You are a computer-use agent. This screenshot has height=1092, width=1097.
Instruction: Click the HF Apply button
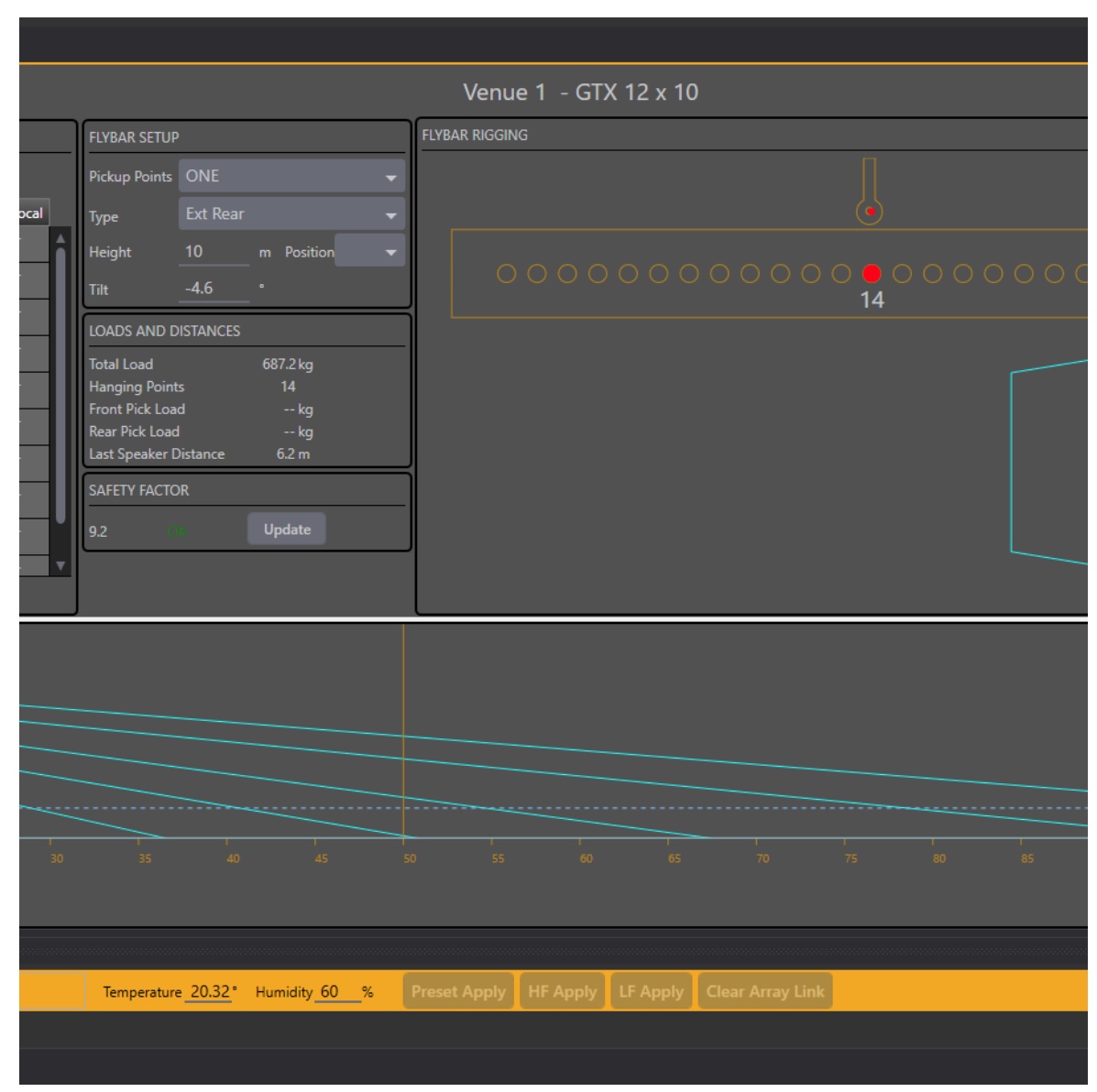(562, 991)
